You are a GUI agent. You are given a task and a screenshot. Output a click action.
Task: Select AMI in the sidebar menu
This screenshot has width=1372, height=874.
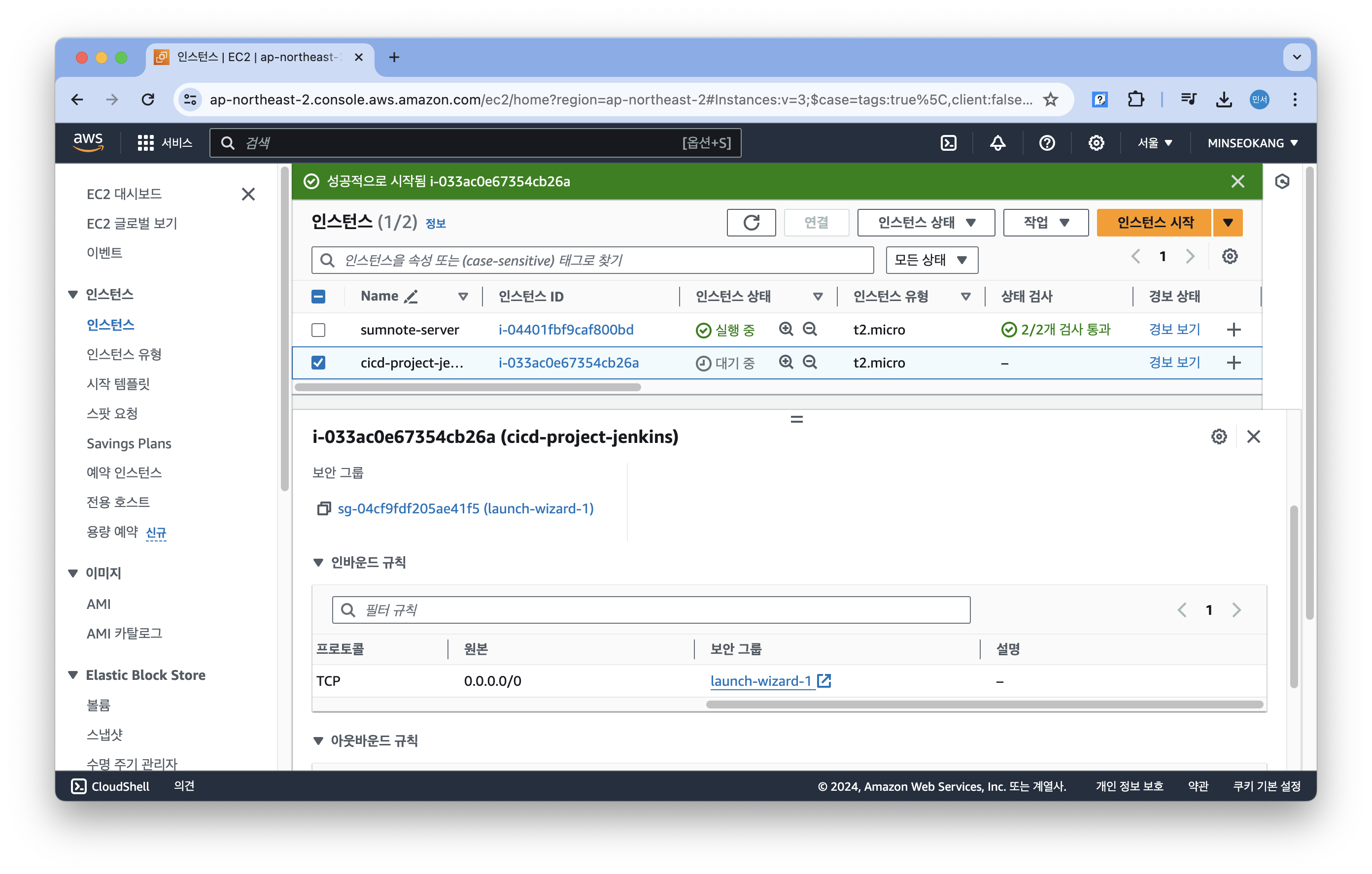(99, 604)
